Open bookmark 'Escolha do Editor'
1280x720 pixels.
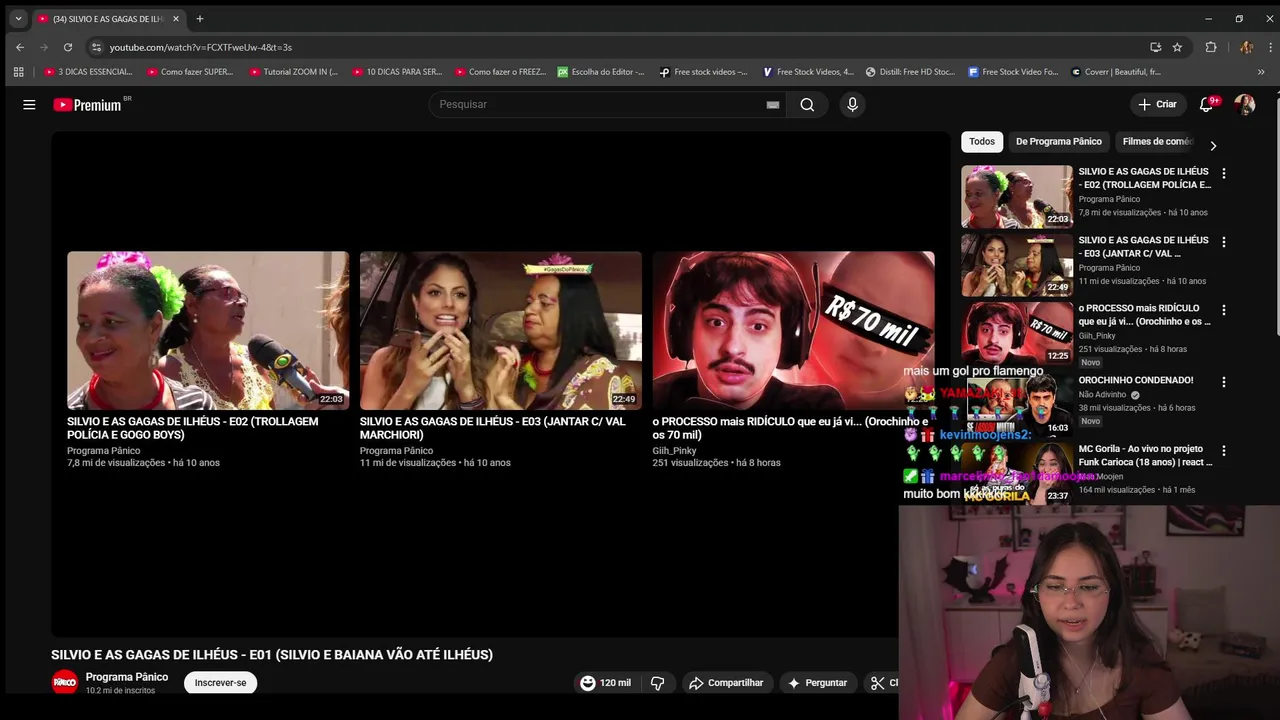pos(600,72)
